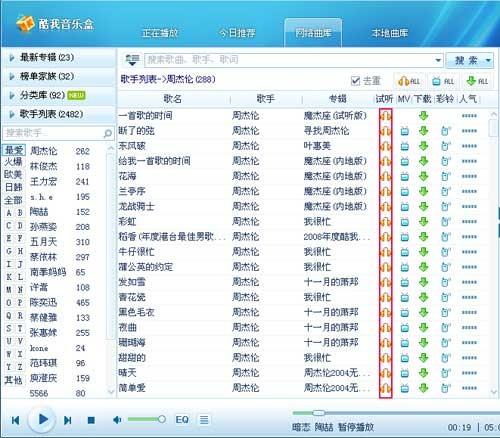Click the song search input field
Screen dimensions: 500x438
click(x=289, y=60)
